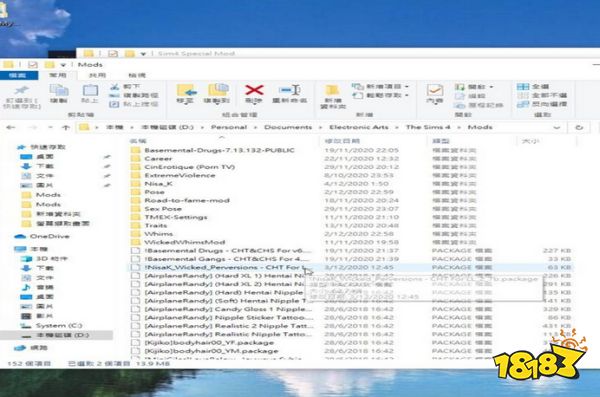
Task: Select Quick access (快速存取) tree node
Action: [x=41, y=147]
